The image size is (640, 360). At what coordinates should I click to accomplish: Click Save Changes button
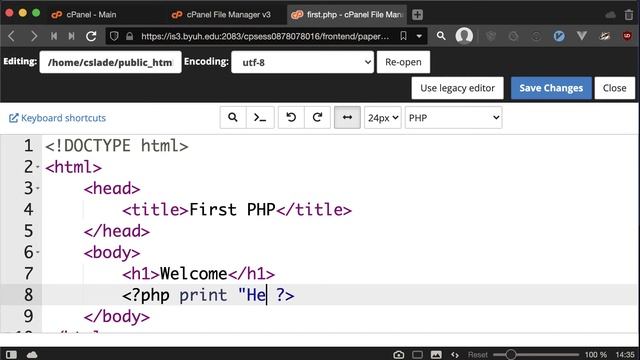pyautogui.click(x=551, y=88)
